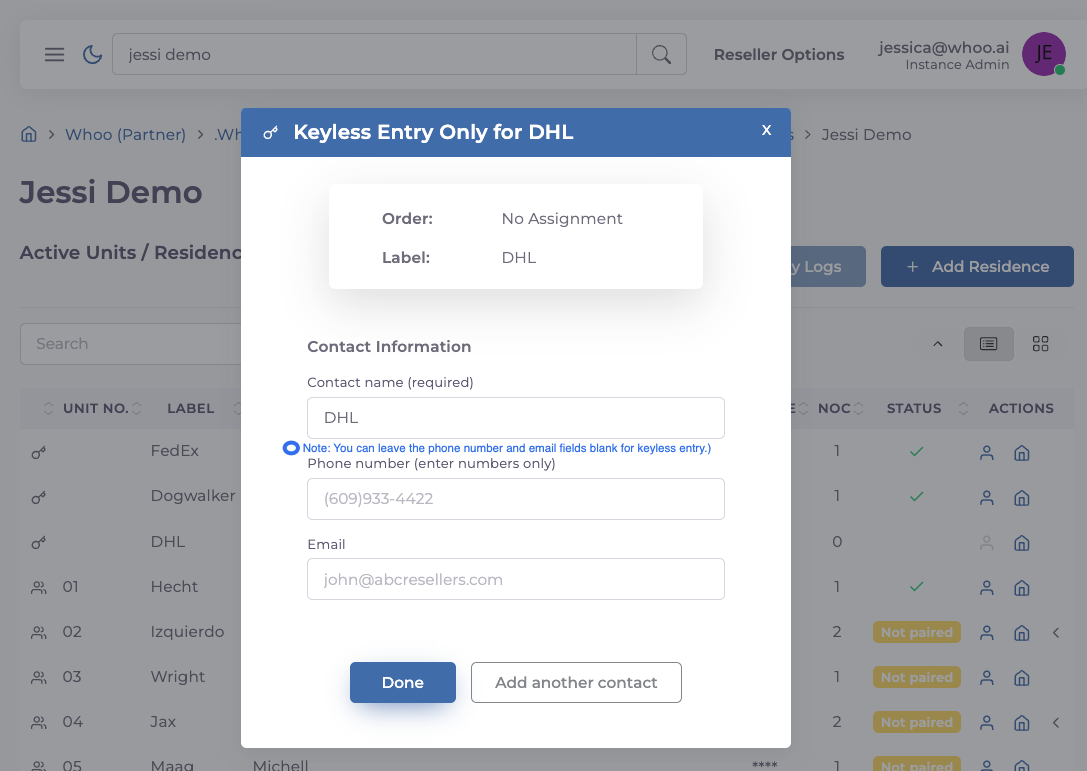
Task: Click the Hecht label cell
Action: click(174, 587)
